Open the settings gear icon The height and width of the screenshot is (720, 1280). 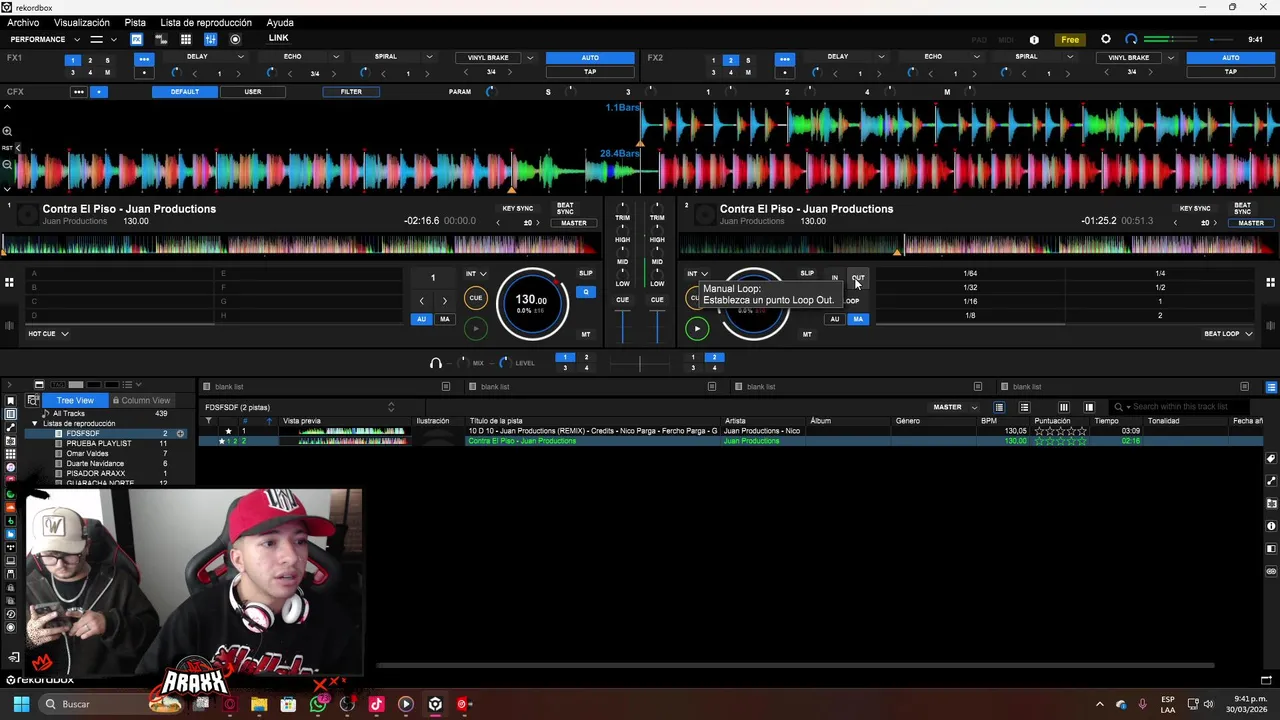click(x=1106, y=39)
